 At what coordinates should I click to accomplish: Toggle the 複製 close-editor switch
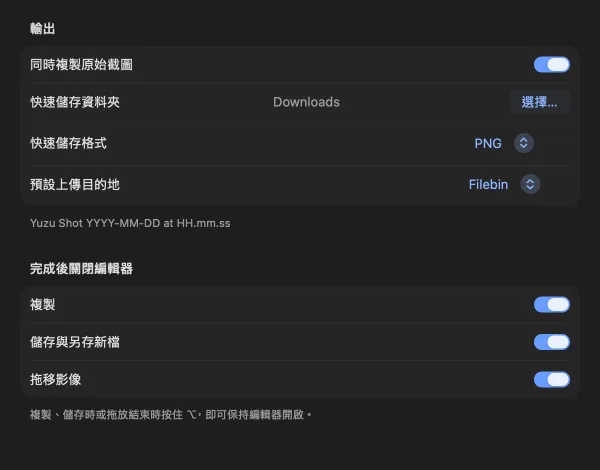(x=552, y=305)
